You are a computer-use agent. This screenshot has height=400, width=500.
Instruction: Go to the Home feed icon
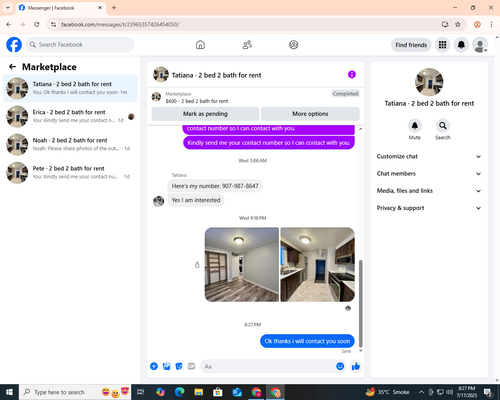pos(200,45)
